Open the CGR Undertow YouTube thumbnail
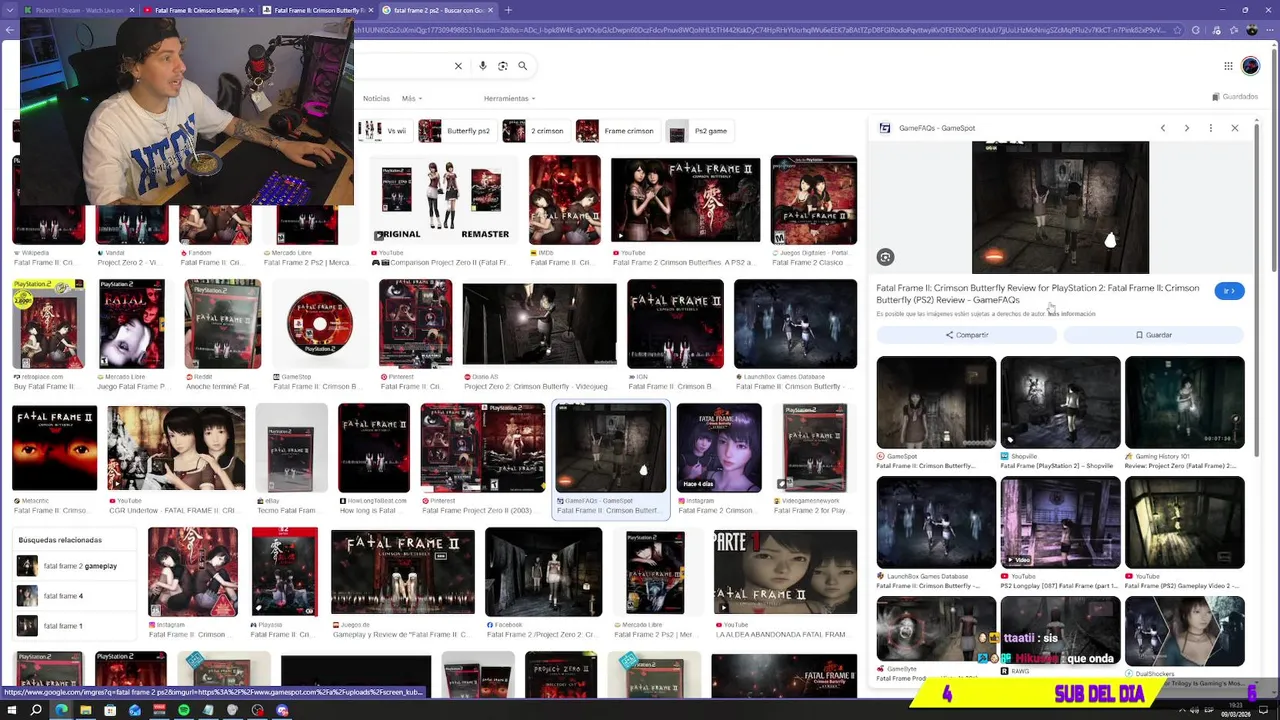 (176, 447)
